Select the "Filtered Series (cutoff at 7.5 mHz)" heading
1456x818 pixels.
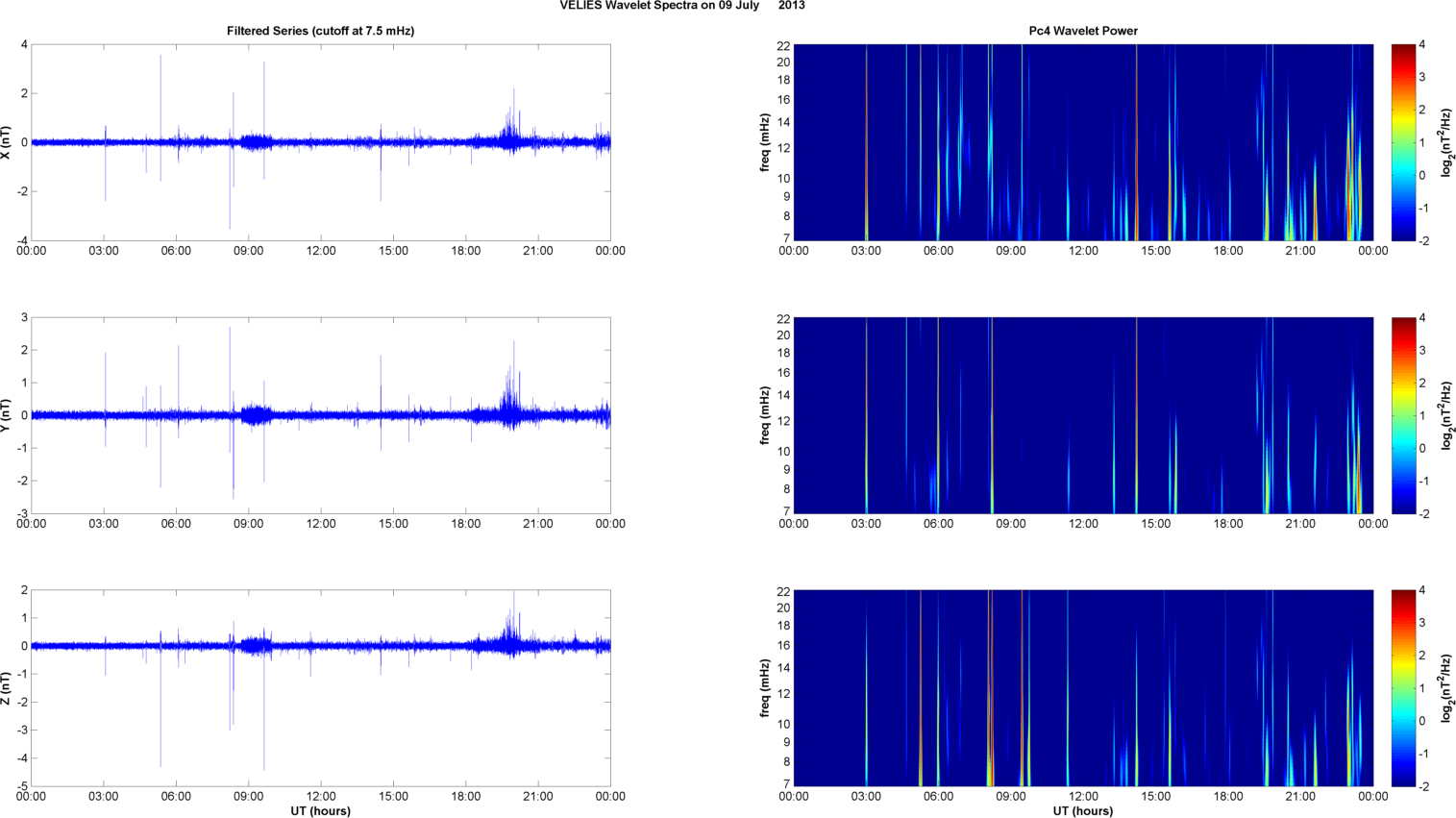pyautogui.click(x=321, y=31)
